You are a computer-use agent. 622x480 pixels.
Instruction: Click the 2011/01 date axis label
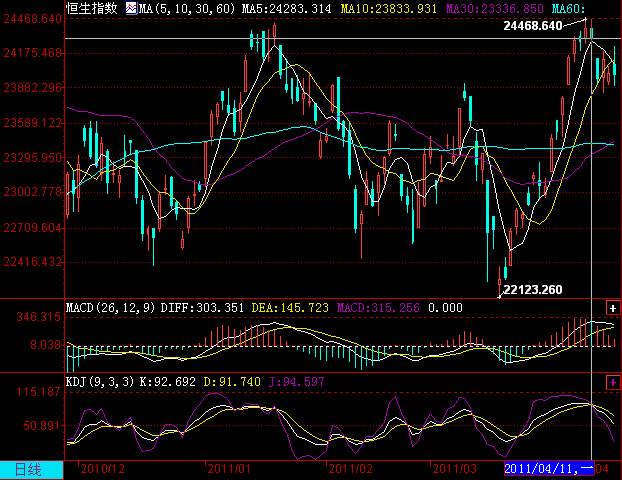229,469
